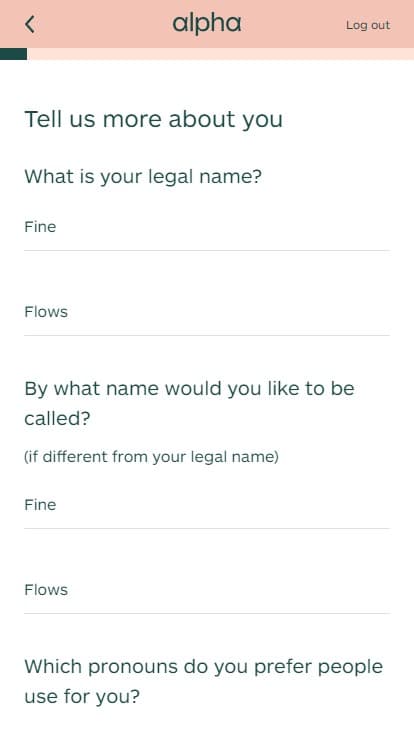Click pink header area between logo and Log out

(x=293, y=24)
